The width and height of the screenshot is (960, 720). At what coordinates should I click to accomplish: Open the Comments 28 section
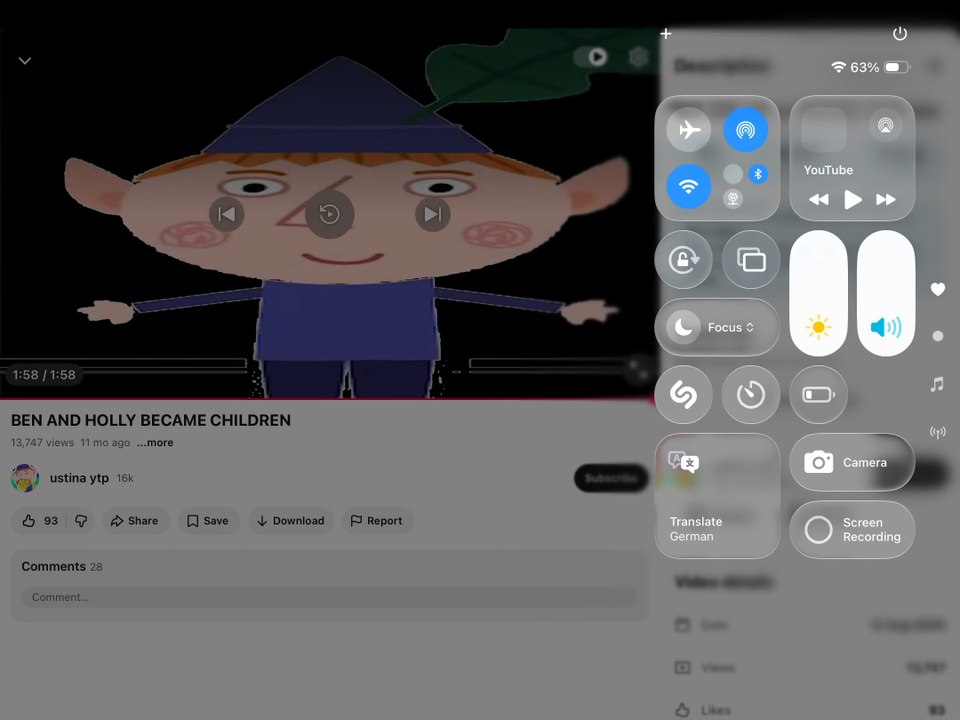(62, 567)
